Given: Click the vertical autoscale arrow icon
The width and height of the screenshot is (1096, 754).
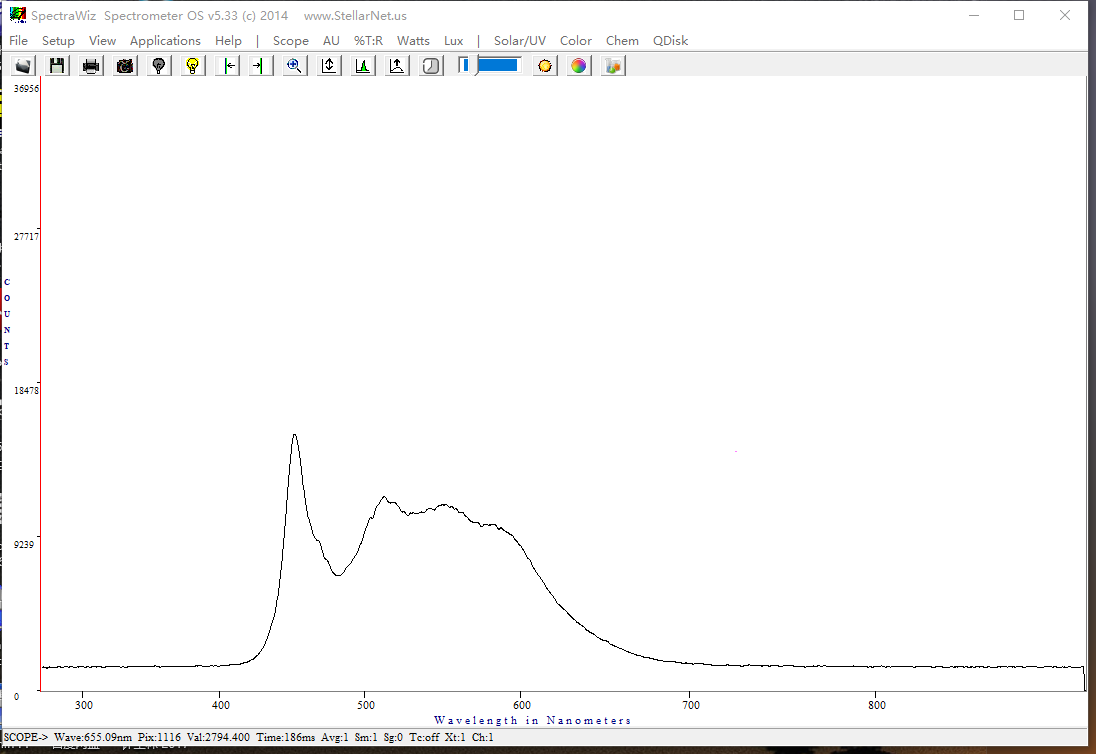Looking at the screenshot, I should pyautogui.click(x=329, y=66).
